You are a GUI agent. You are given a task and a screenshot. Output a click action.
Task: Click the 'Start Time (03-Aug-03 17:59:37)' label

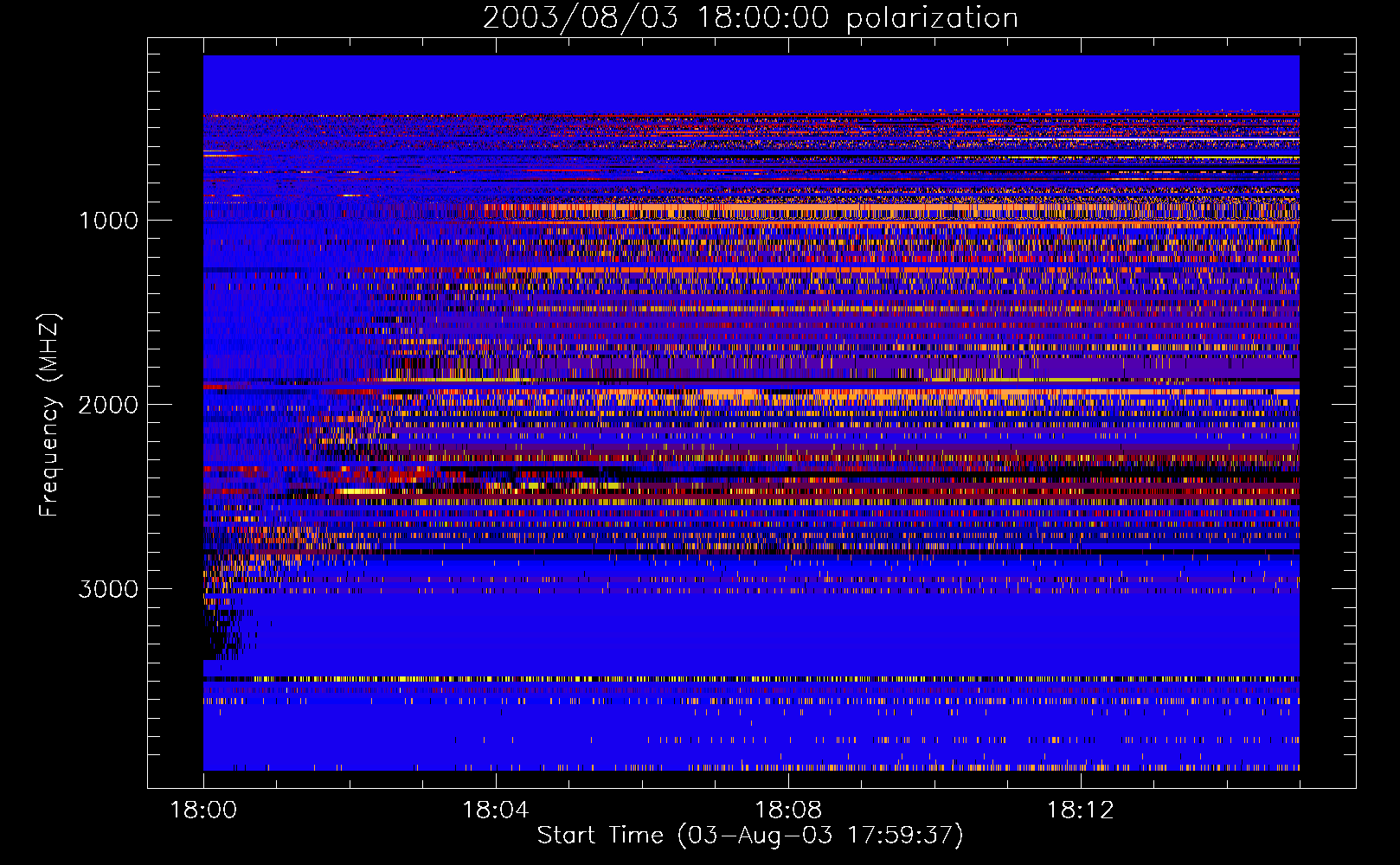[750, 836]
